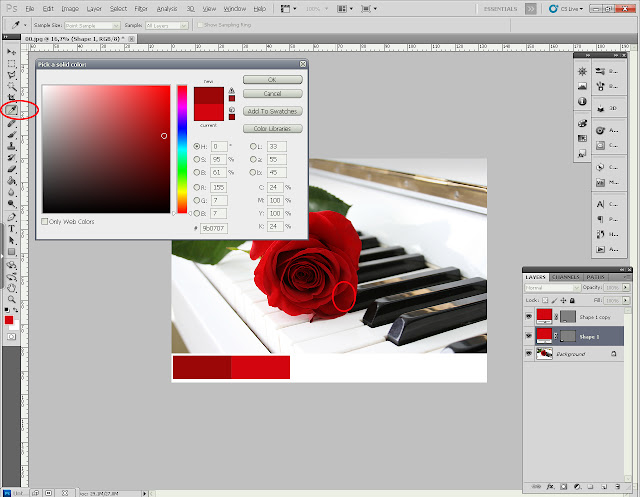The height and width of the screenshot is (497, 640).
Task: Hide the Background layer
Action: pos(529,353)
